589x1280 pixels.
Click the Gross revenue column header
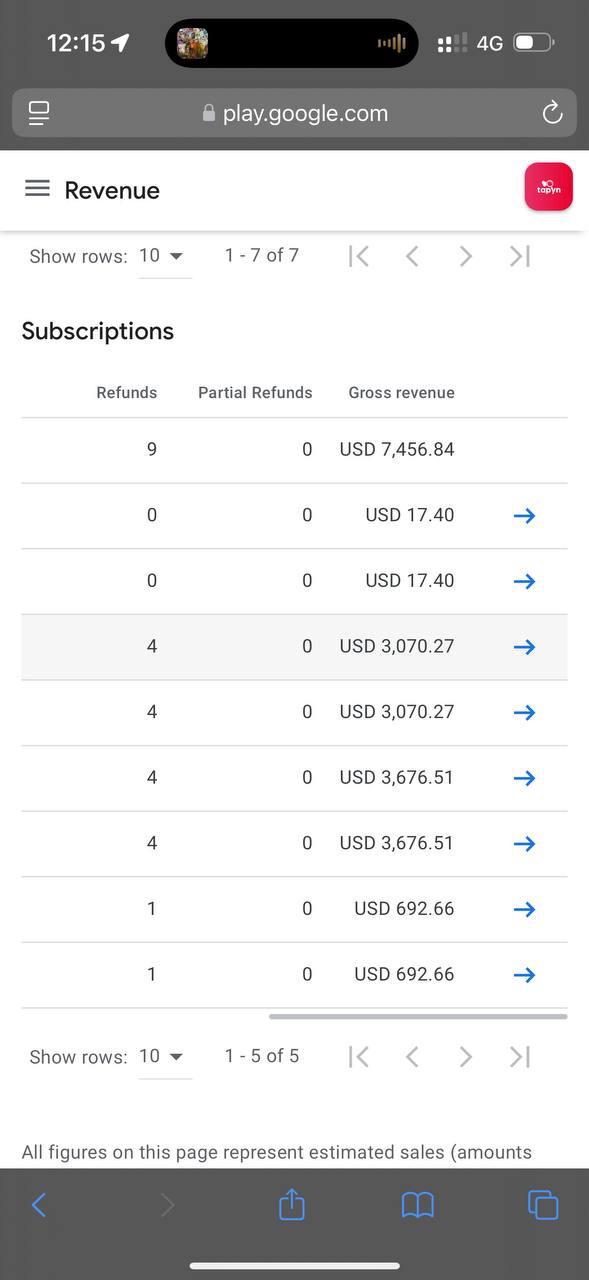(401, 393)
